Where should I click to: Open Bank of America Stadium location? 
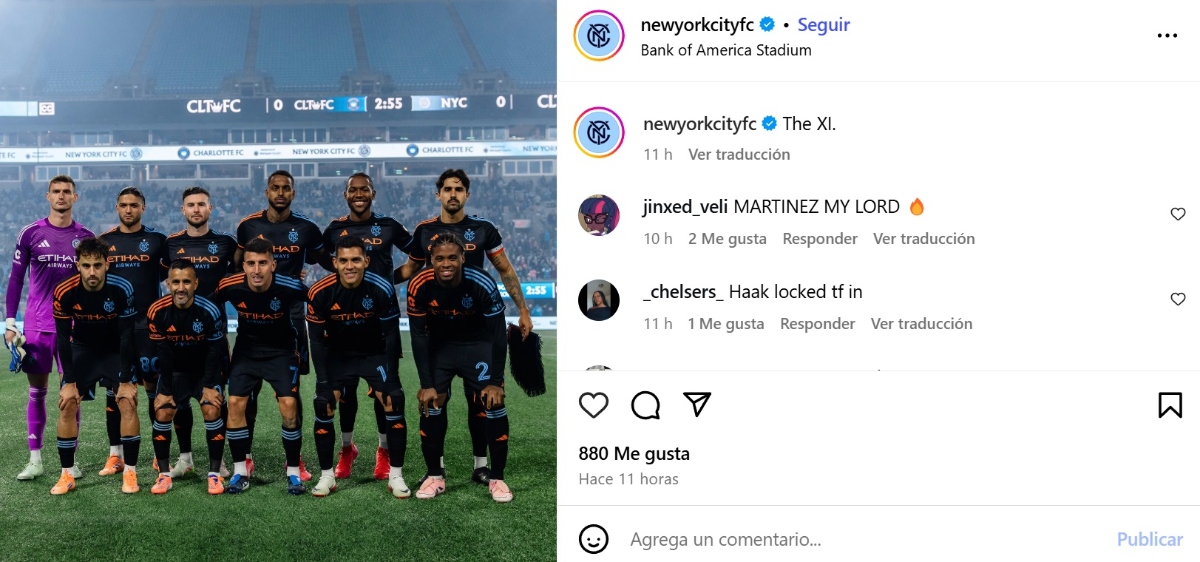point(726,49)
